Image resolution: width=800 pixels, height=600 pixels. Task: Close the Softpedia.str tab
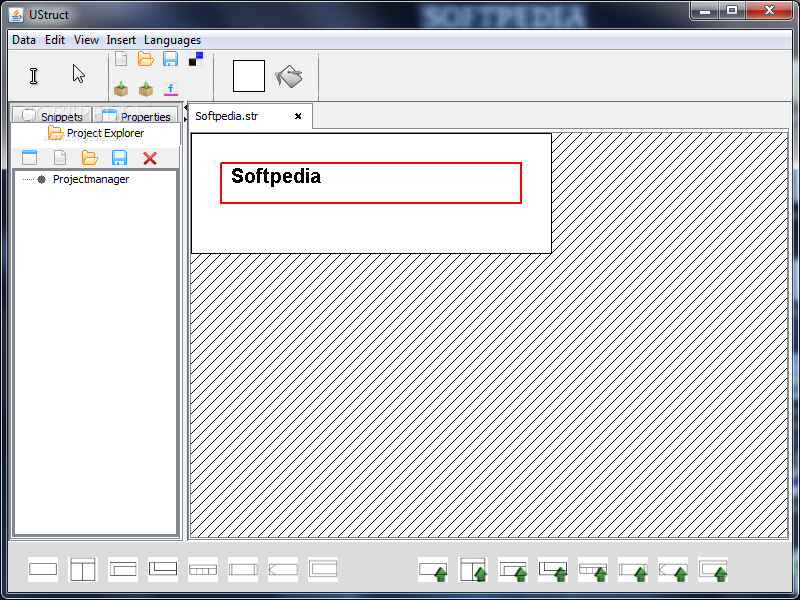298,116
